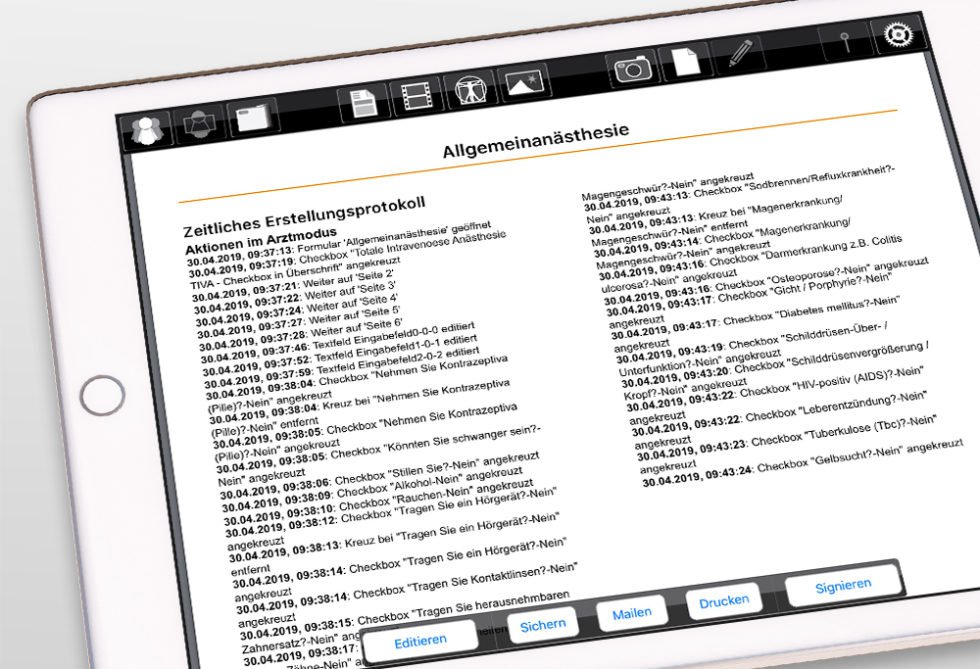This screenshot has width=980, height=669.
Task: Click the Allgemeinanästhesie document title
Action: point(535,140)
